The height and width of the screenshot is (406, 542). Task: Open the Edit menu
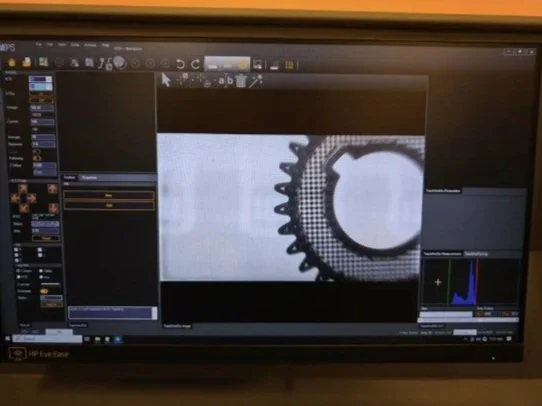tap(50, 44)
